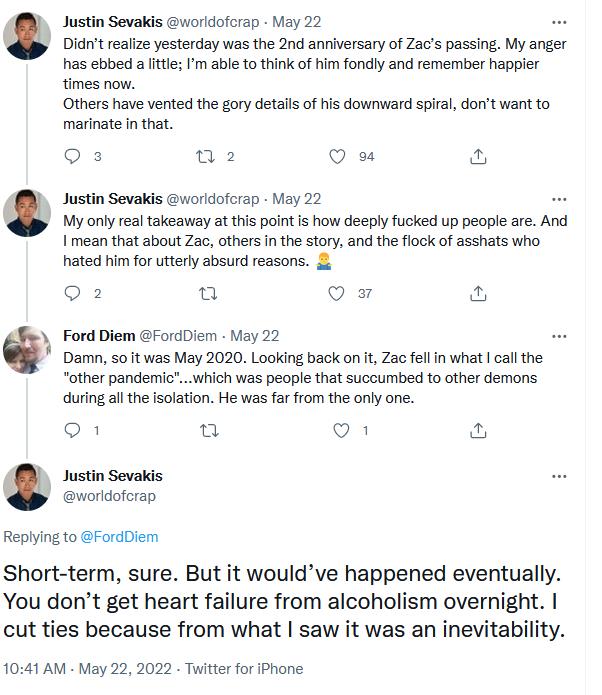Retweet the 'only real takeaway' tweet

point(208,293)
